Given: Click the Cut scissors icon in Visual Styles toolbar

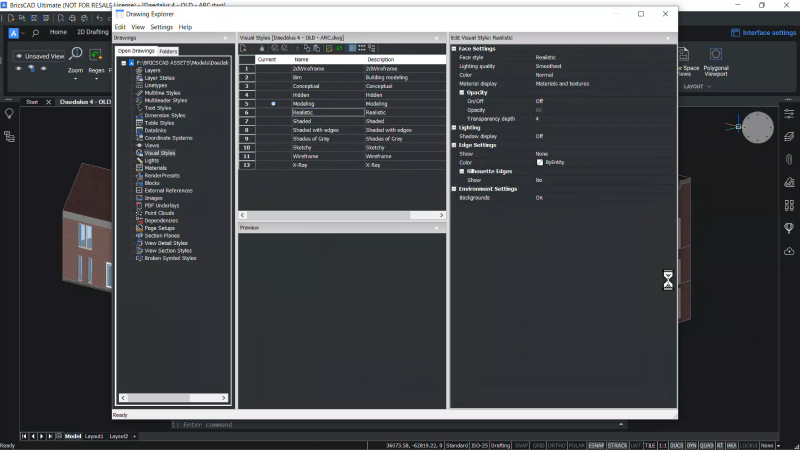Looking at the screenshot, I should click(x=297, y=48).
